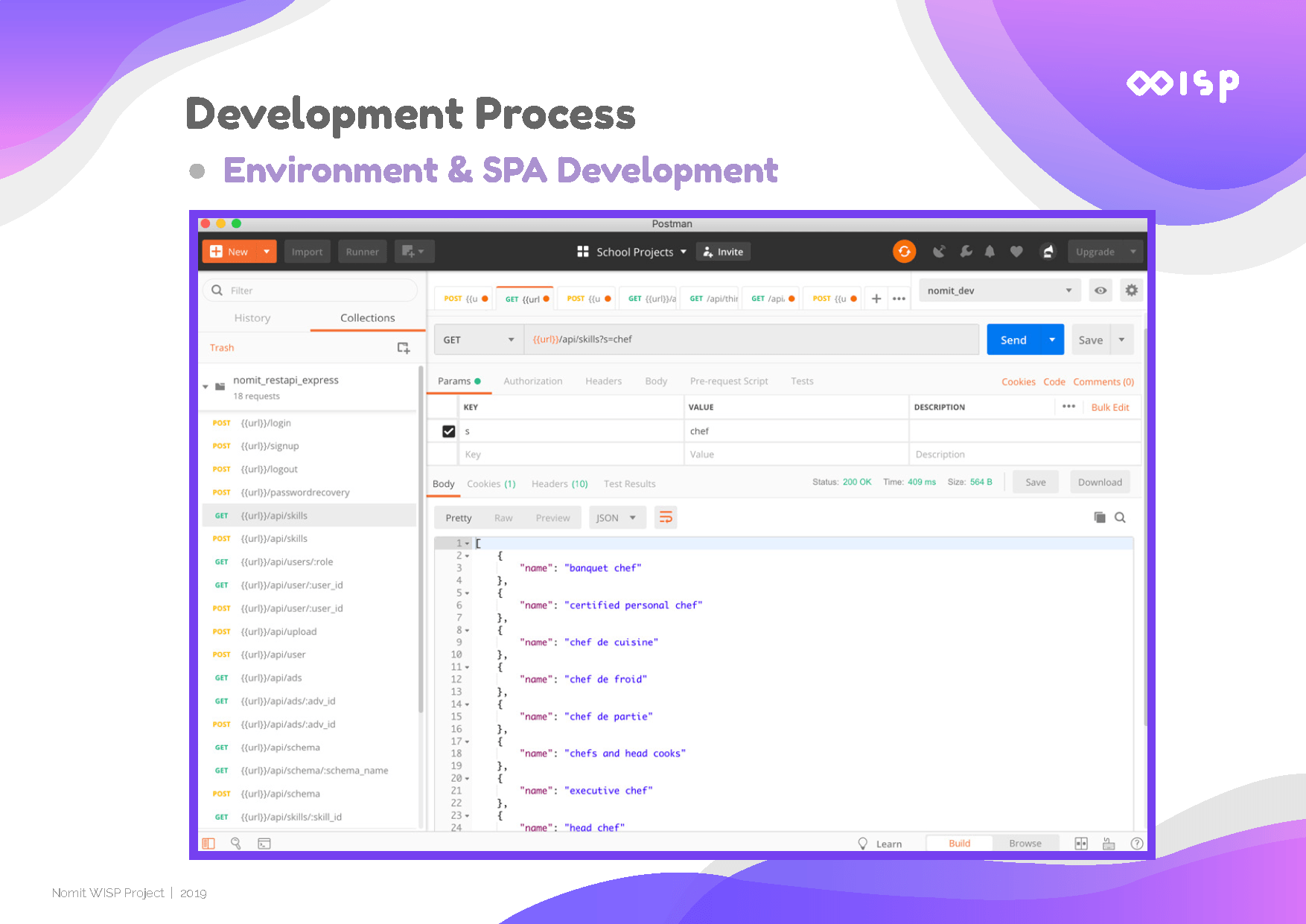
Task: Toggle the wrap lines icon in response
Action: tap(666, 517)
